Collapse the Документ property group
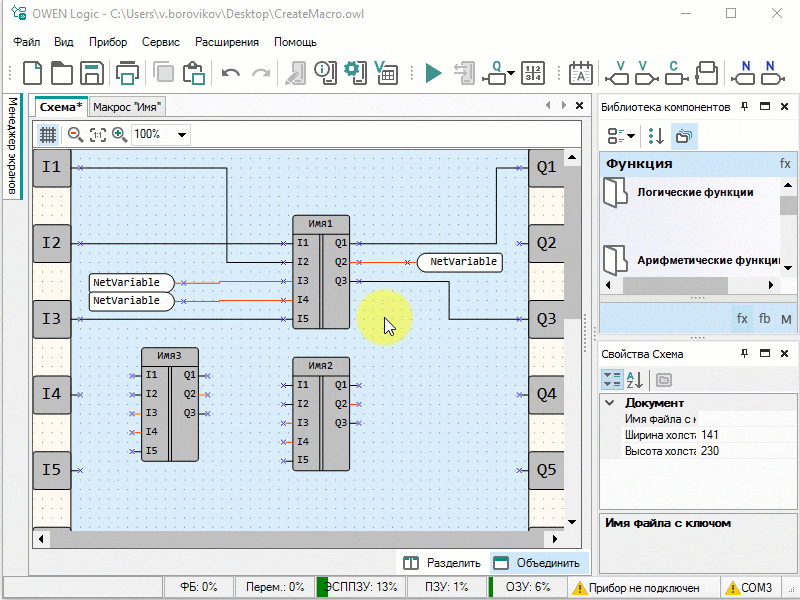The width and height of the screenshot is (800, 600). click(609, 402)
